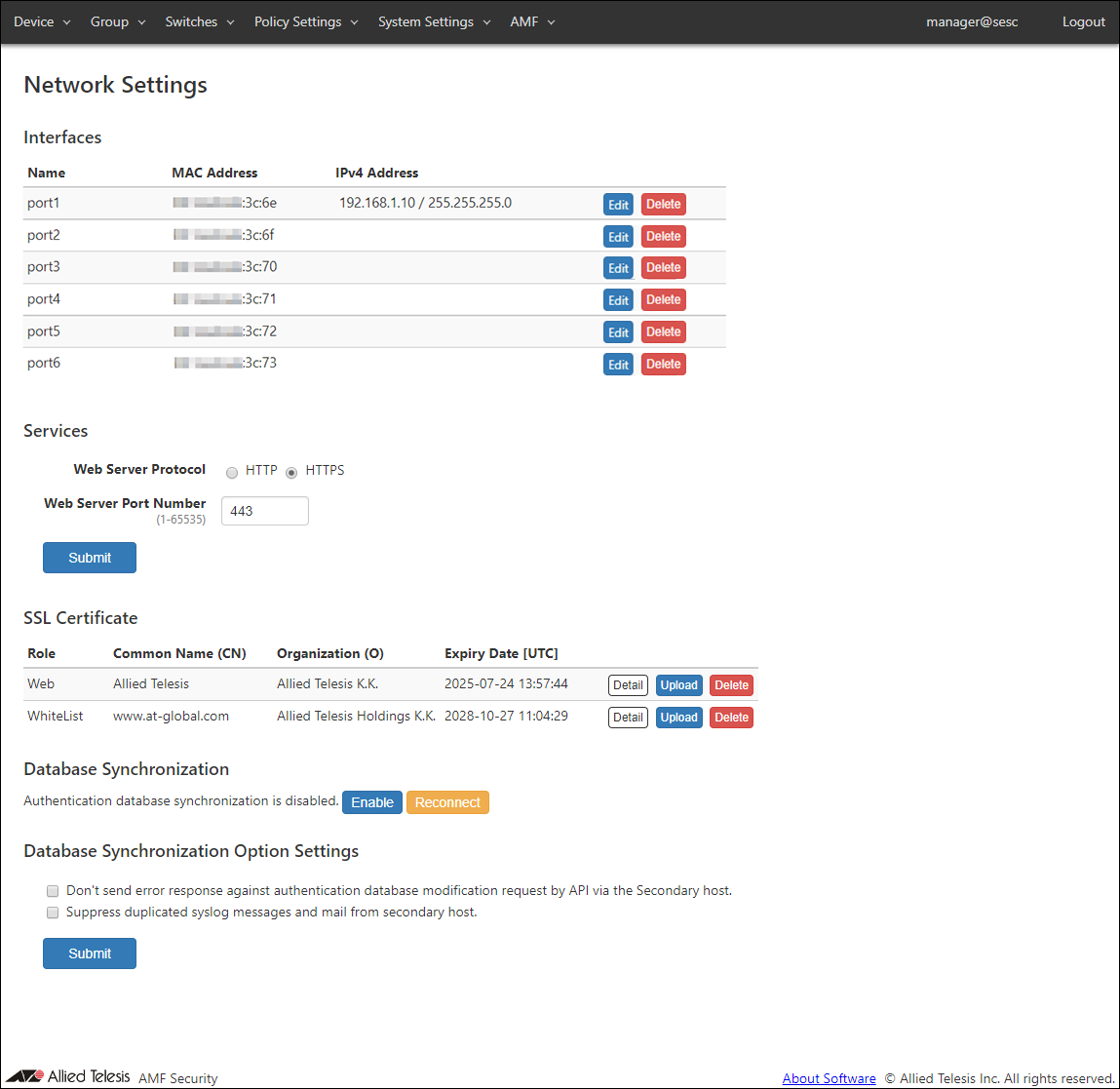Delete the port3 interface
This screenshot has width=1120, height=1089.
tap(663, 268)
